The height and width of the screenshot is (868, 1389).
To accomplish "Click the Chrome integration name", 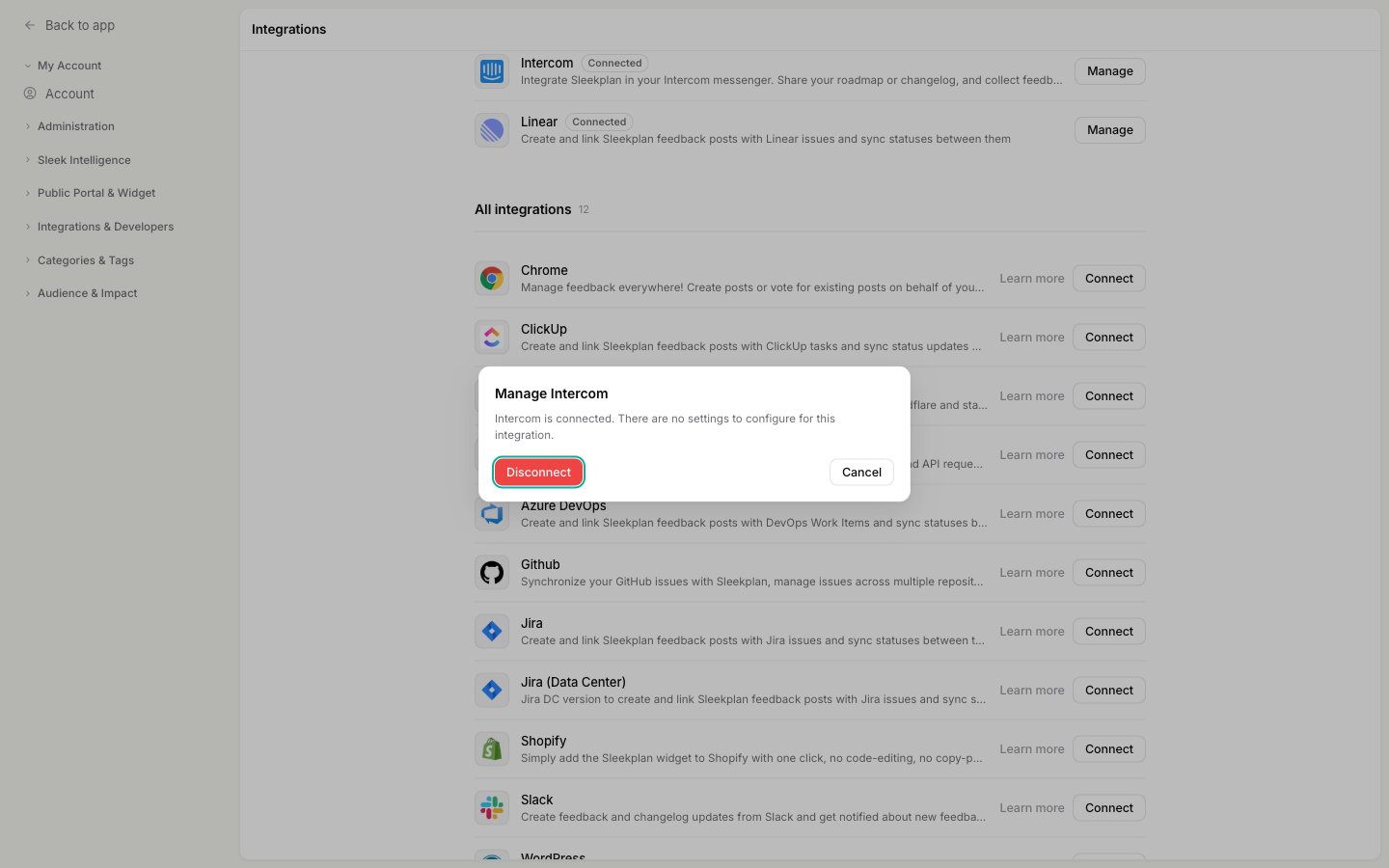I will click(x=544, y=270).
